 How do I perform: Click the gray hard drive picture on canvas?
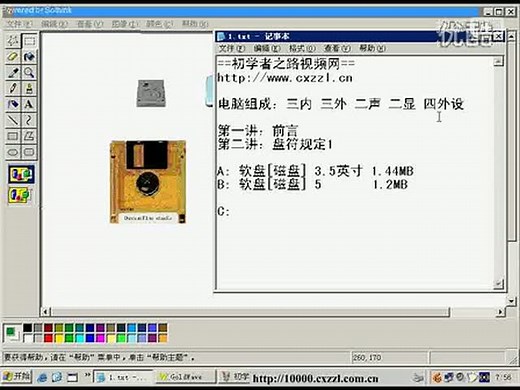[x=151, y=93]
